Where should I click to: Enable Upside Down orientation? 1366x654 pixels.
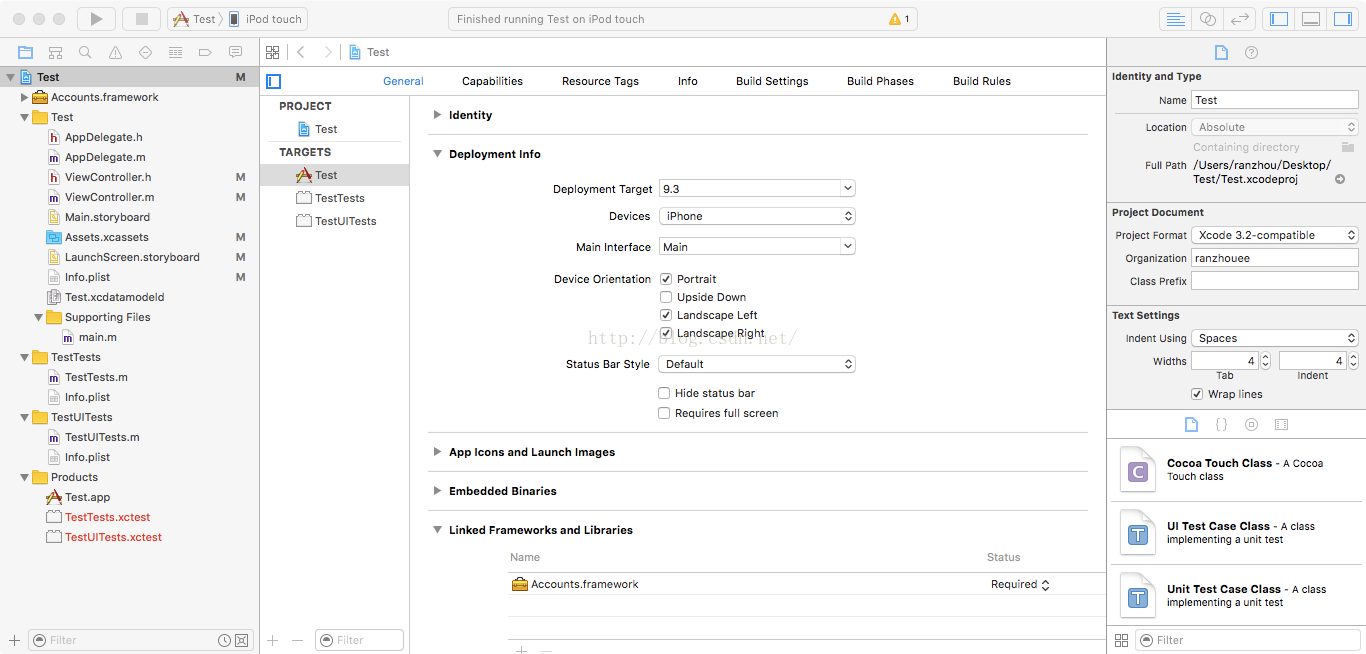pyautogui.click(x=666, y=297)
